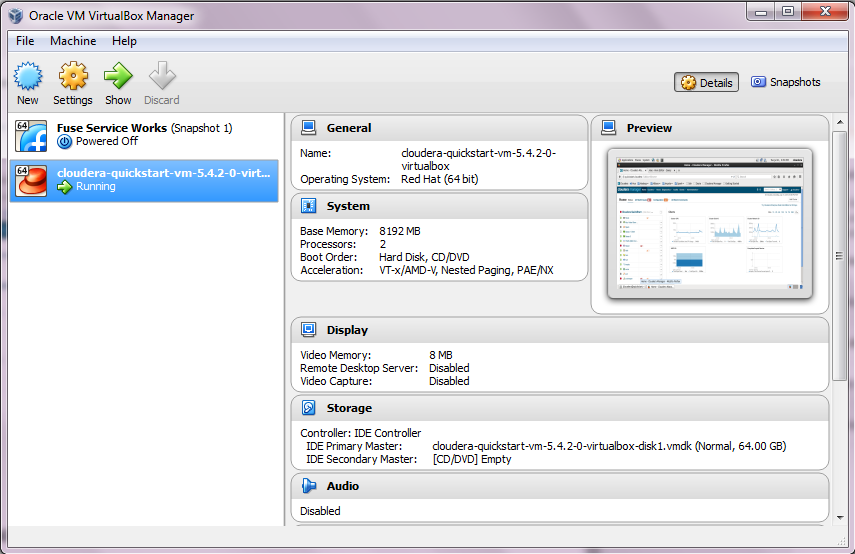Screen dimensions: 855x554
Task: Click the Preview section header
Action: tap(709, 128)
